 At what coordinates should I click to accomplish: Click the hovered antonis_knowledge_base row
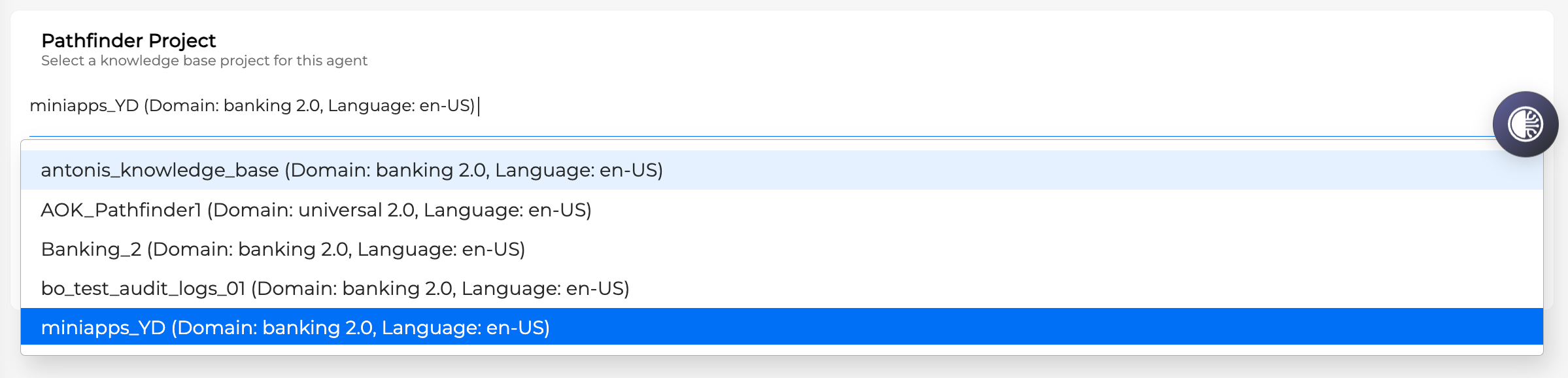pyautogui.click(x=353, y=171)
